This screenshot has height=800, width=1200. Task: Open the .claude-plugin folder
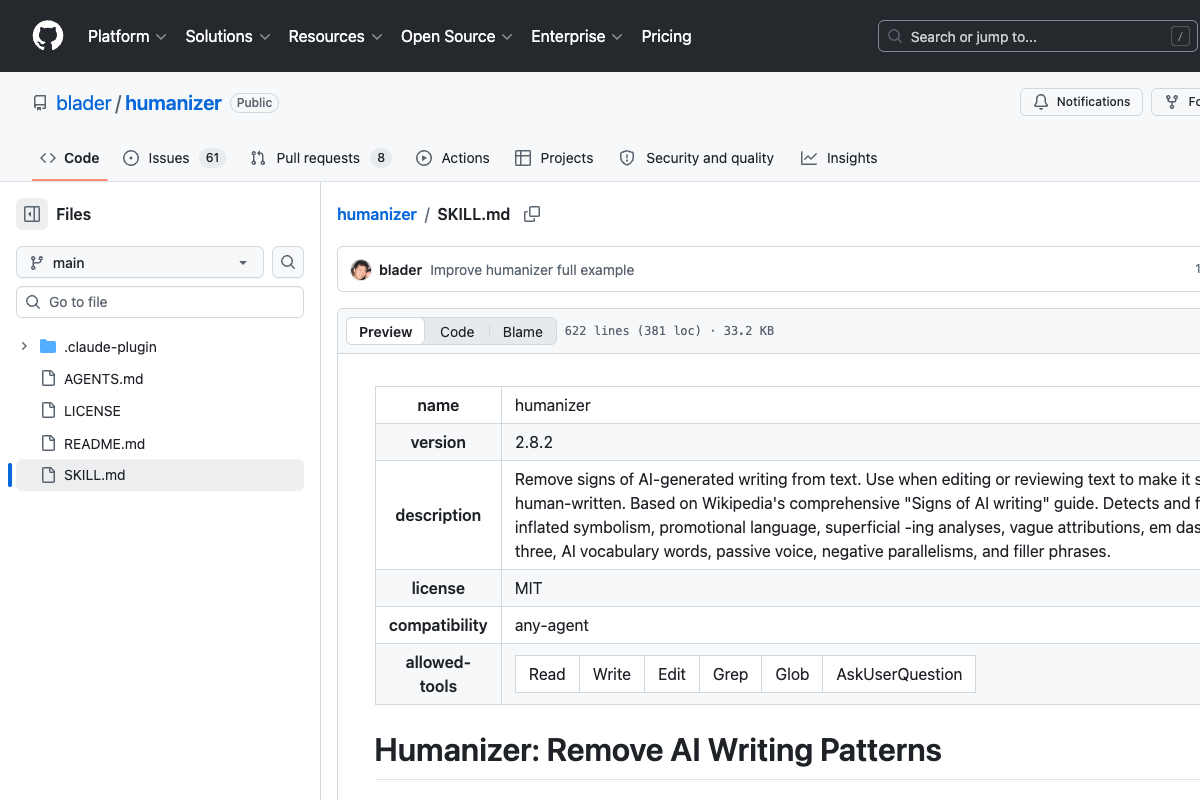point(110,347)
